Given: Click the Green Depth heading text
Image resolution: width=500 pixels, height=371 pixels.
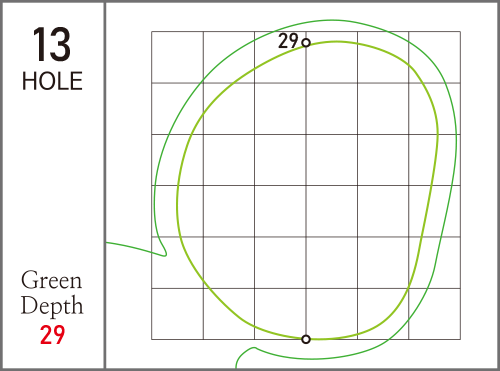Looking at the screenshot, I should 52,293.
